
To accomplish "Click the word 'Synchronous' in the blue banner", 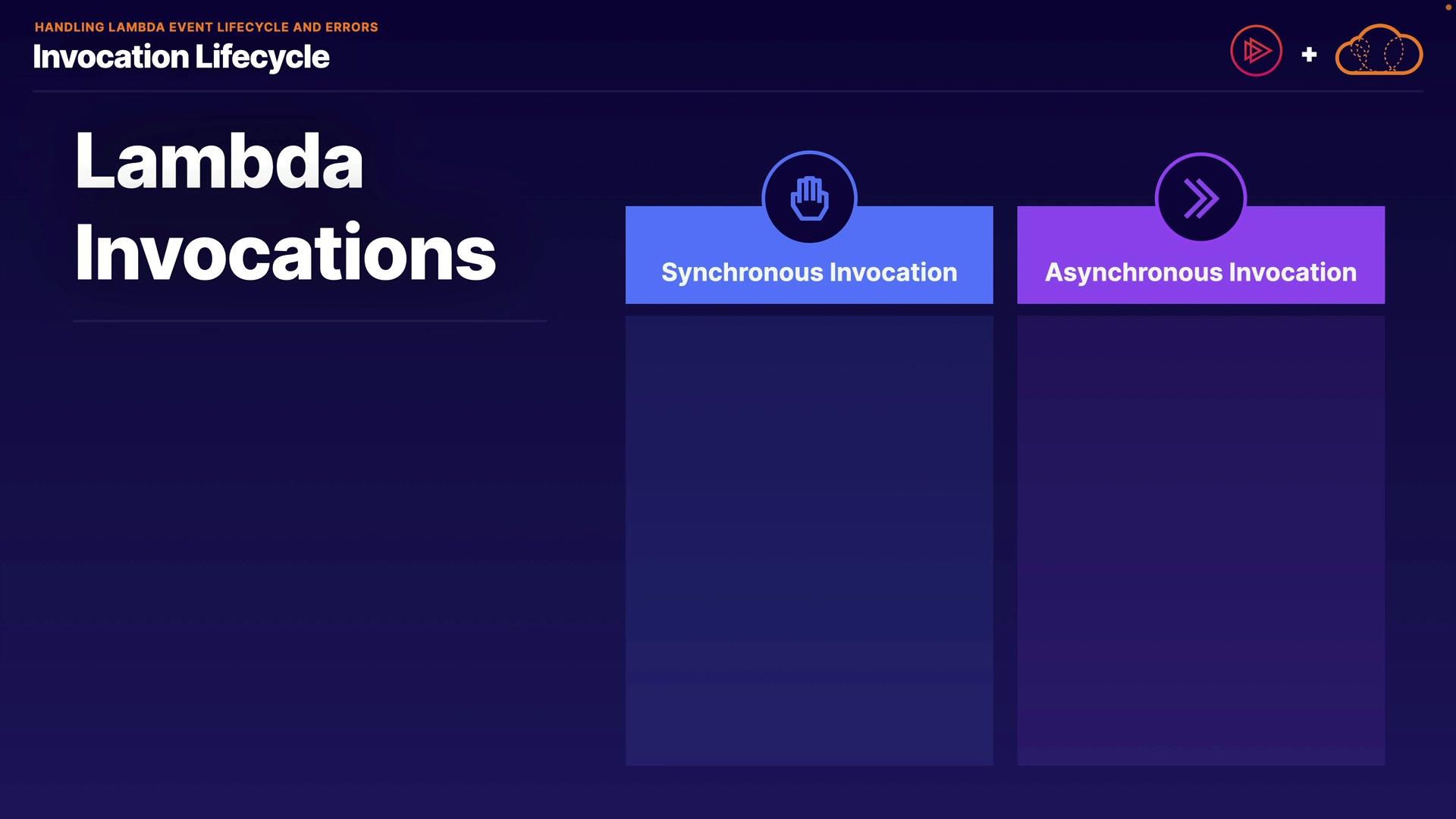I will [x=742, y=272].
